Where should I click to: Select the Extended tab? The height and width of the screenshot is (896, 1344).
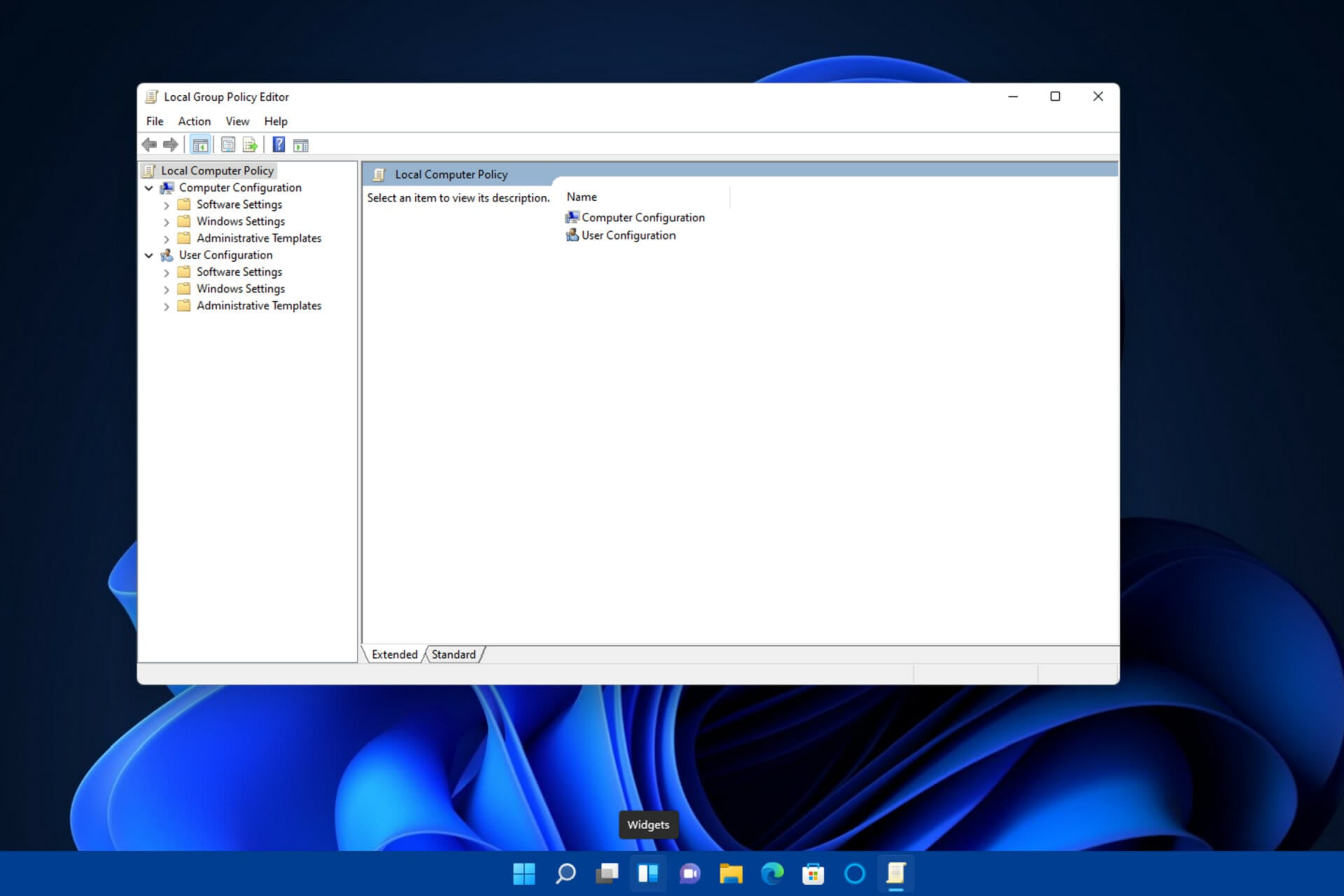pos(394,654)
